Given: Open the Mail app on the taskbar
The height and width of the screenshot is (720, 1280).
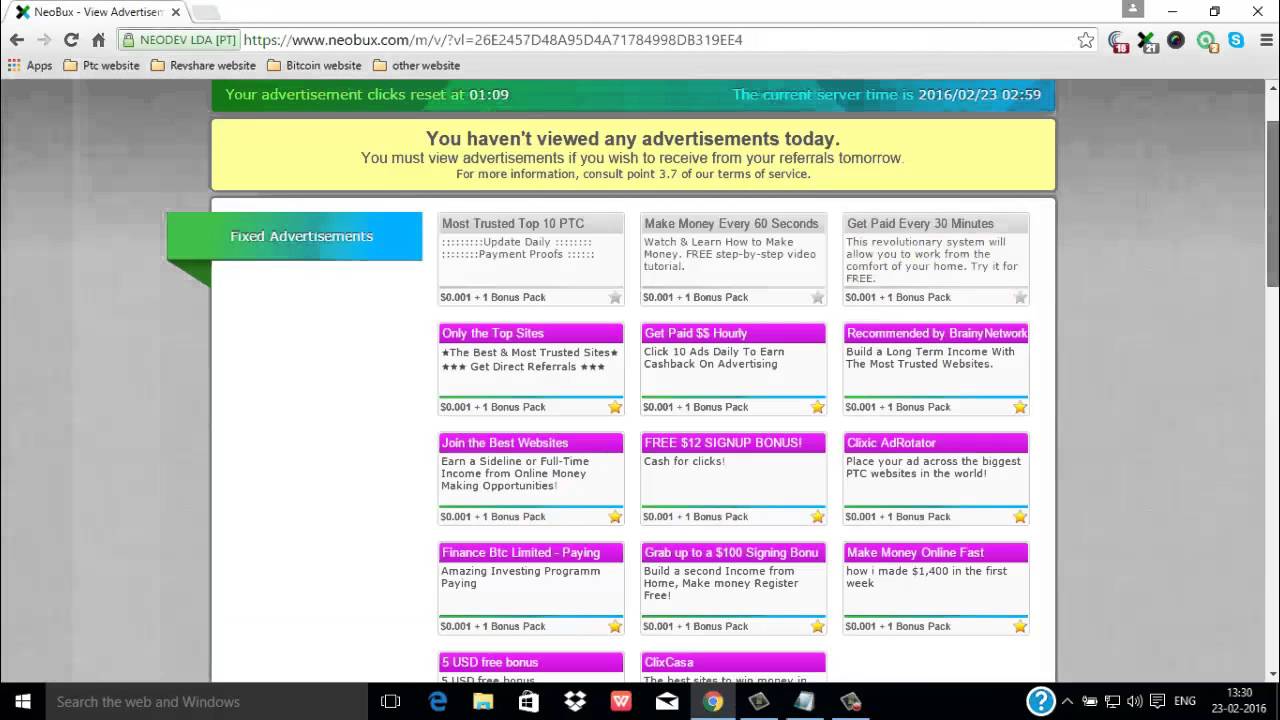Looking at the screenshot, I should 667,702.
